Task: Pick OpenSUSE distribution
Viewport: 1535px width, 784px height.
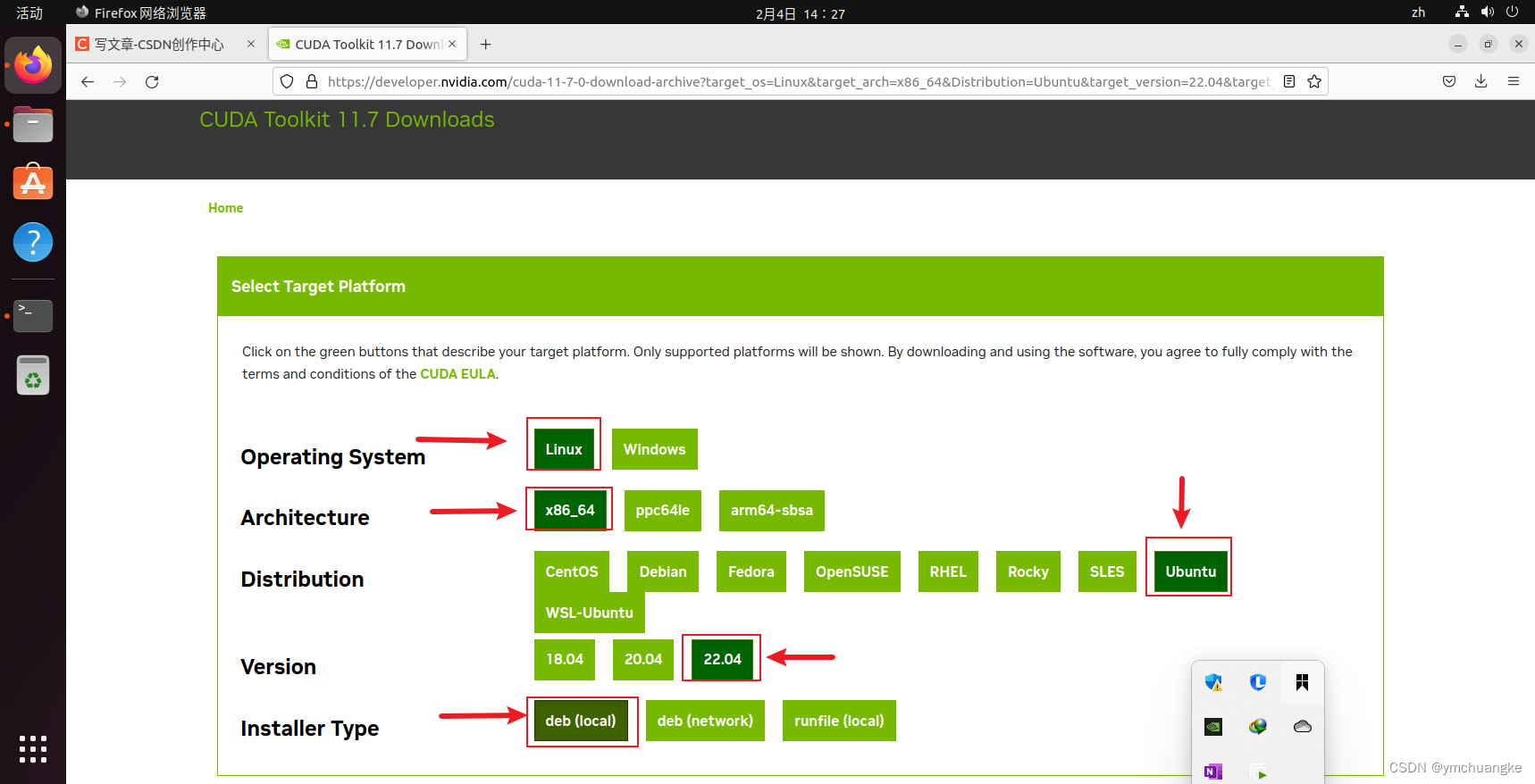Action: 852,571
